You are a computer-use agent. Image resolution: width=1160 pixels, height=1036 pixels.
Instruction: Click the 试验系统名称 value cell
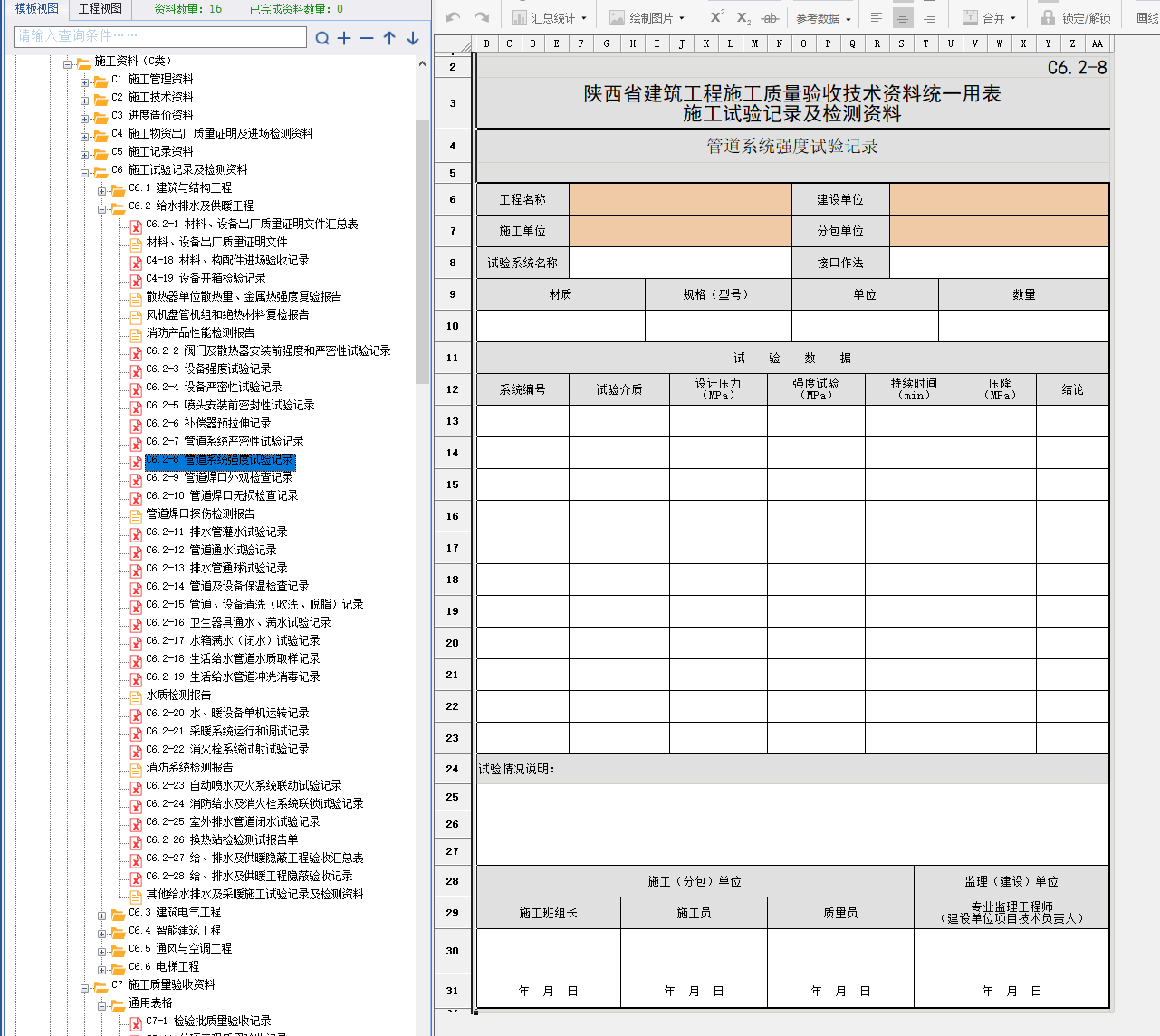tap(680, 263)
